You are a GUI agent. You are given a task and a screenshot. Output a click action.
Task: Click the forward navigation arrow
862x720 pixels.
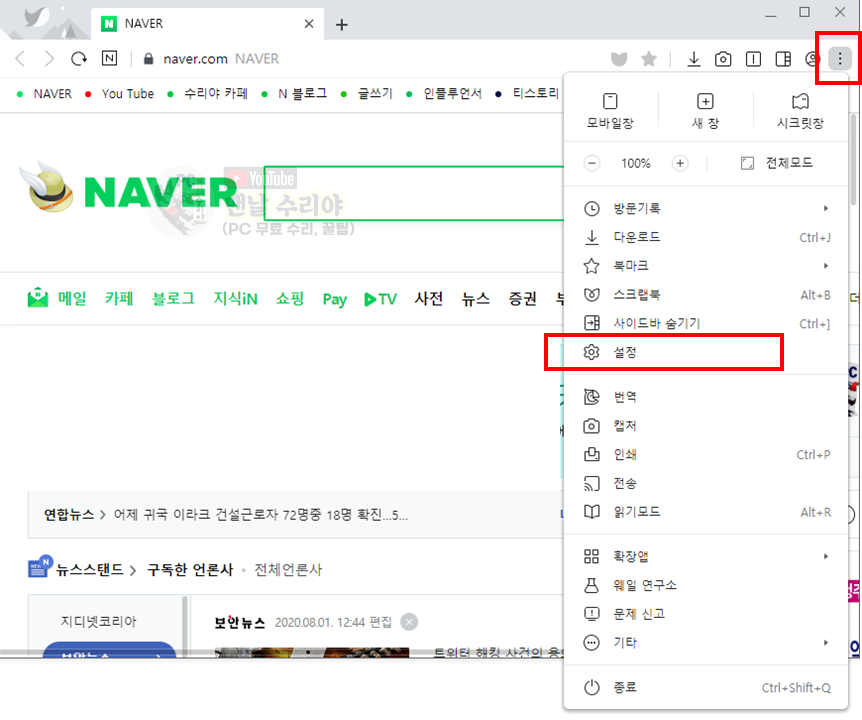(49, 58)
